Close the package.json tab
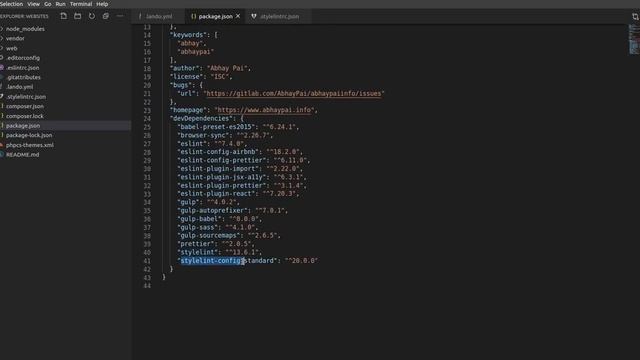This screenshot has width=640, height=360. [238, 16]
